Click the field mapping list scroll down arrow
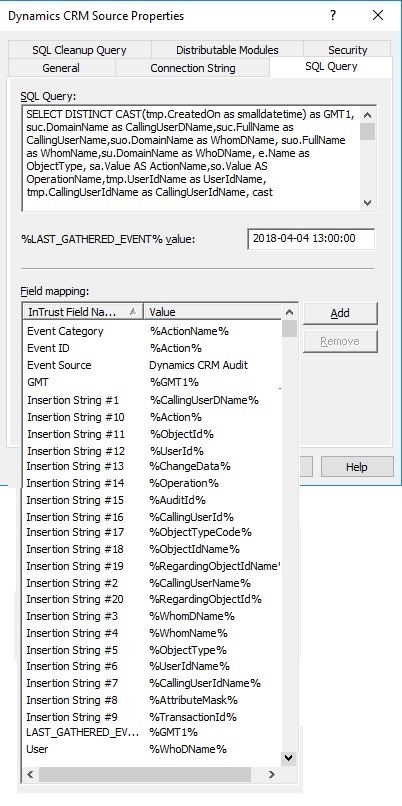This screenshot has width=402, height=806. point(288,757)
